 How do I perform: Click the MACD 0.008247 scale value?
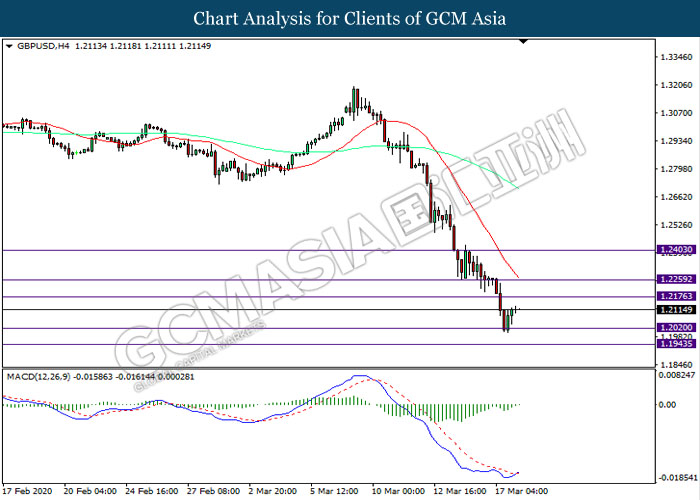pyautogui.click(x=677, y=375)
